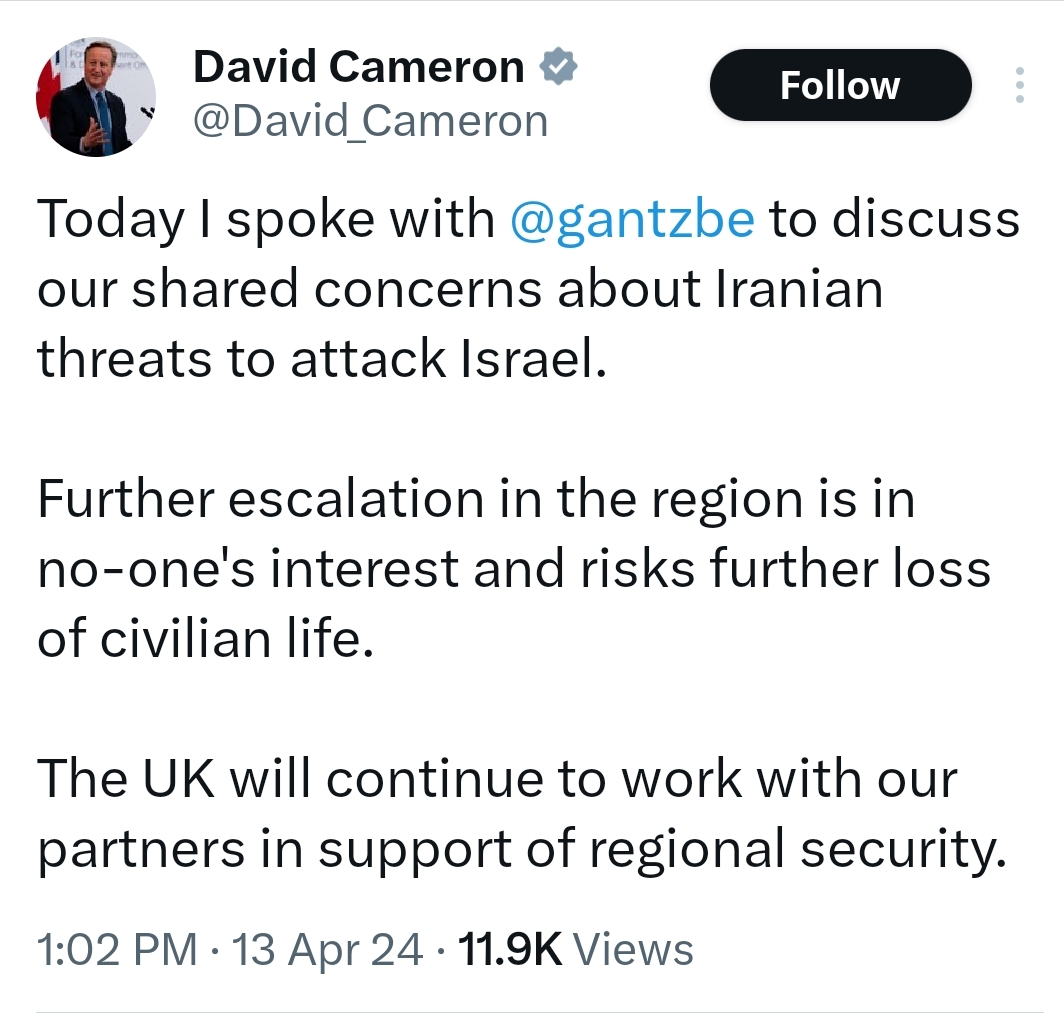Open the @David_Cameron handle link
This screenshot has height=1030, width=1064.
coord(370,121)
